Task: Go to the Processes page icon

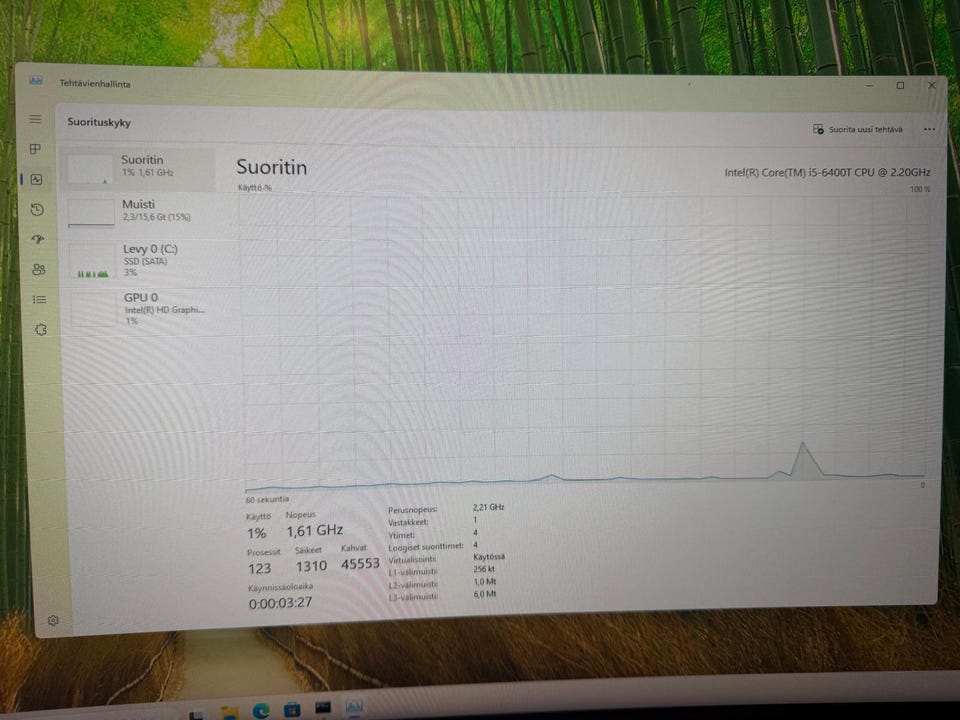Action: [x=36, y=149]
